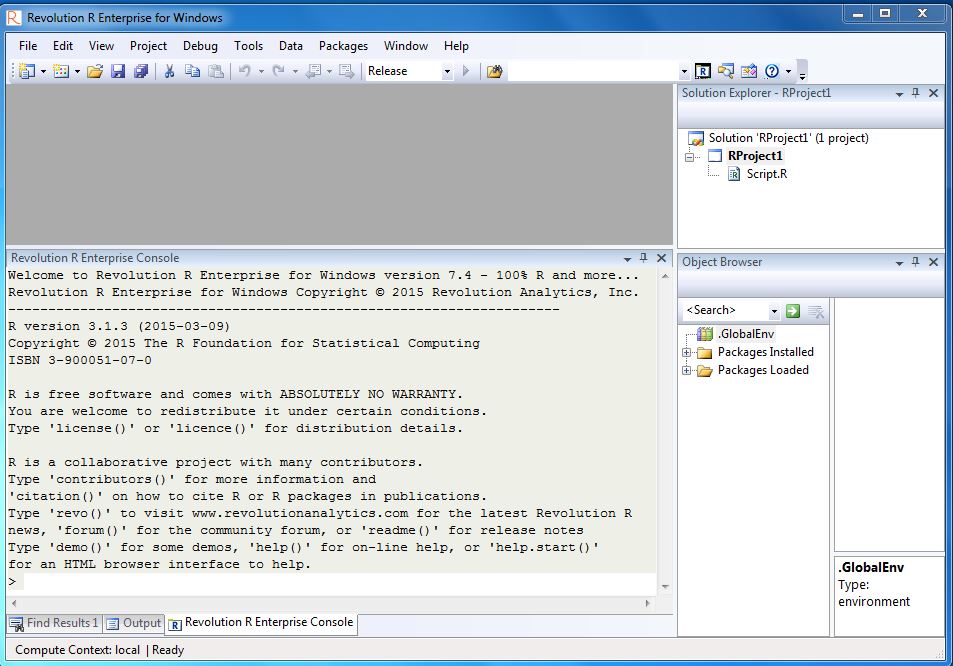Click the Save floppy disk icon

(118, 71)
